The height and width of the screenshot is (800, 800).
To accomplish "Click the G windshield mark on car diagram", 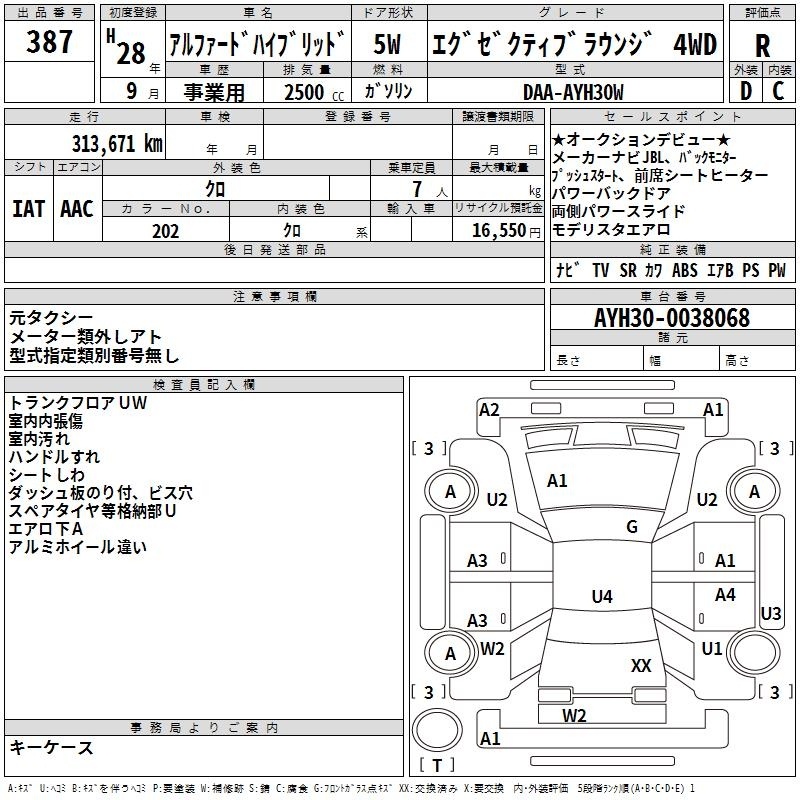I will point(632,527).
